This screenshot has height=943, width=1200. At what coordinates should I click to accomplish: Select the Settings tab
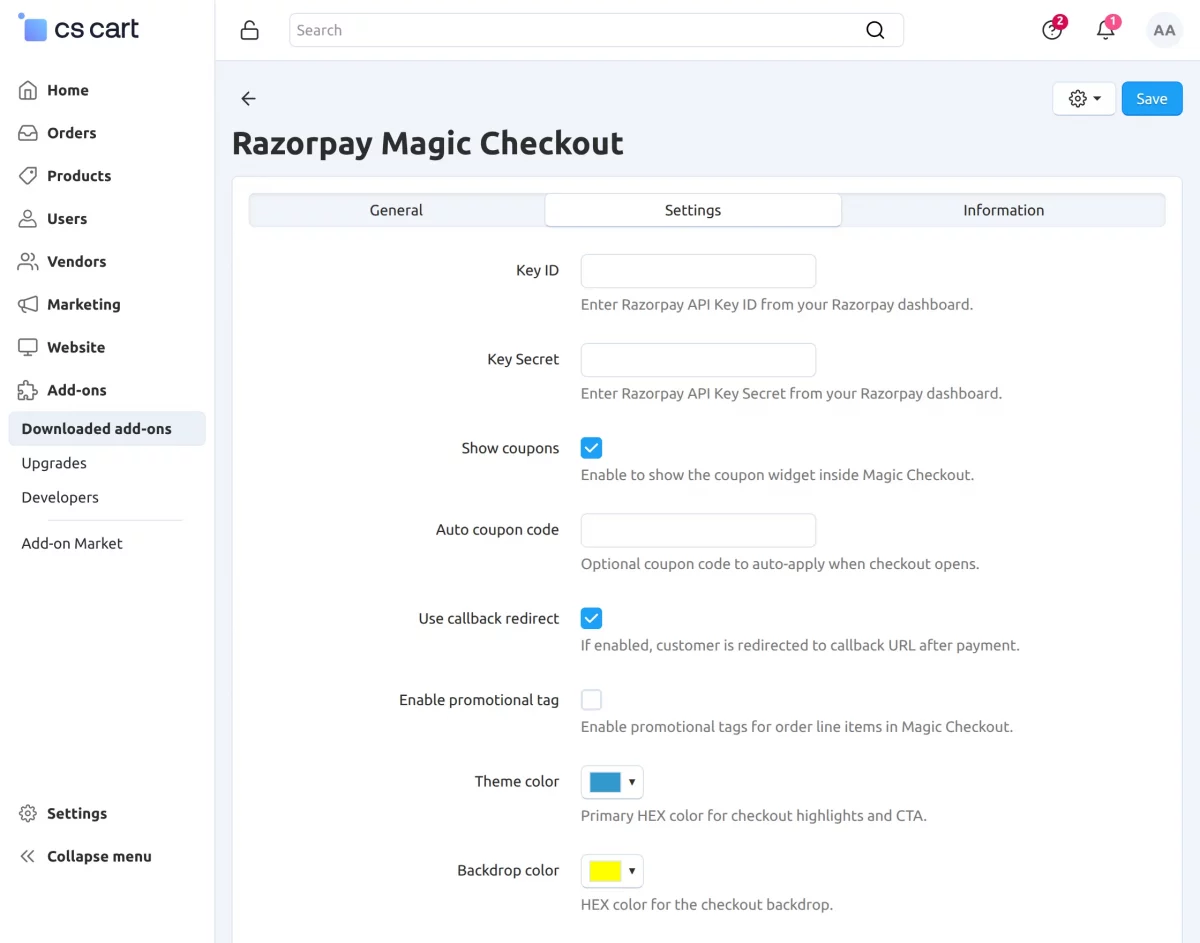coord(693,210)
